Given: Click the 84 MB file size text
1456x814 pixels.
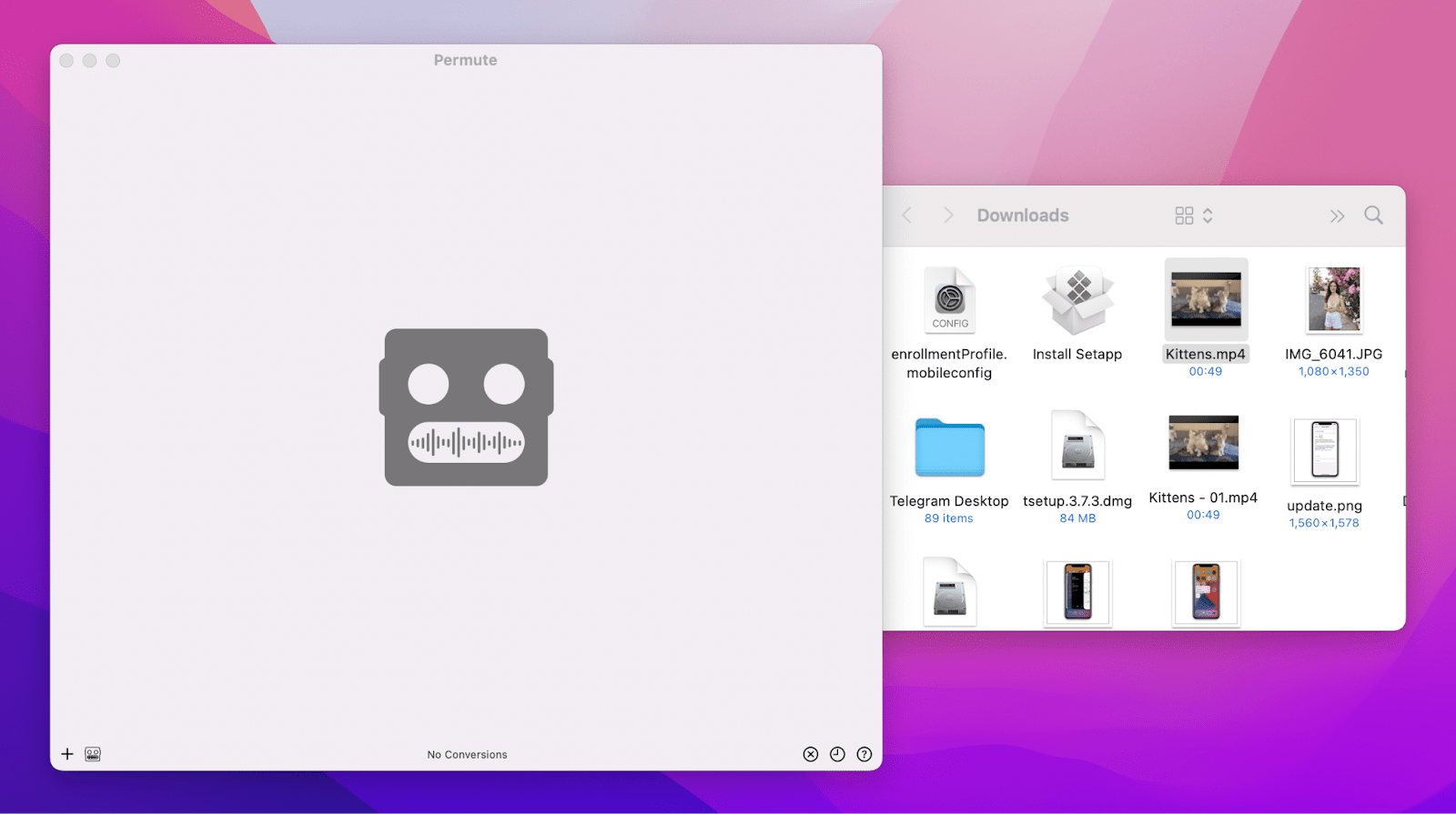Looking at the screenshot, I should pos(1077,518).
